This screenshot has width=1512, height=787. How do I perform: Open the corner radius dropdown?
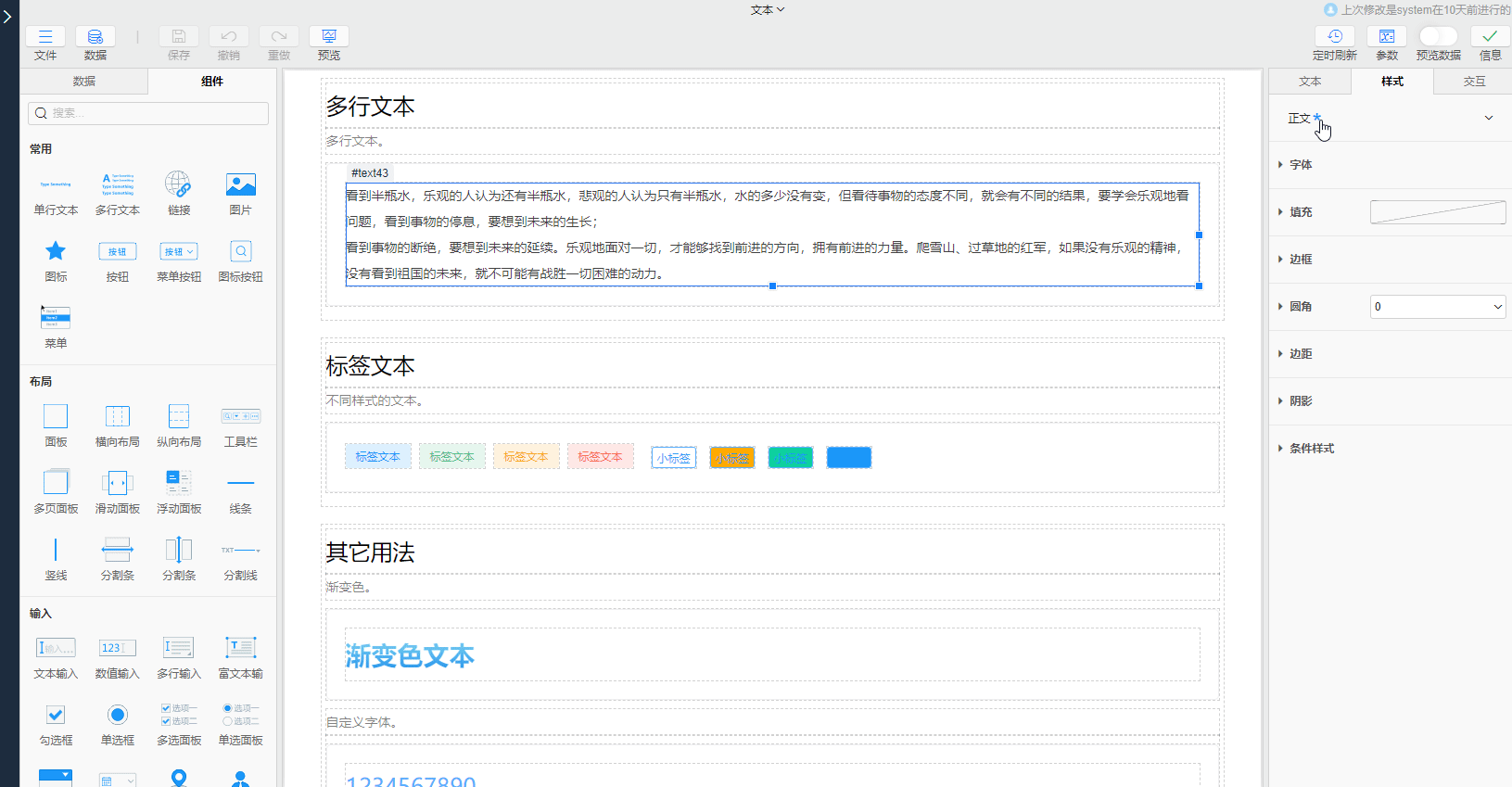1437,307
